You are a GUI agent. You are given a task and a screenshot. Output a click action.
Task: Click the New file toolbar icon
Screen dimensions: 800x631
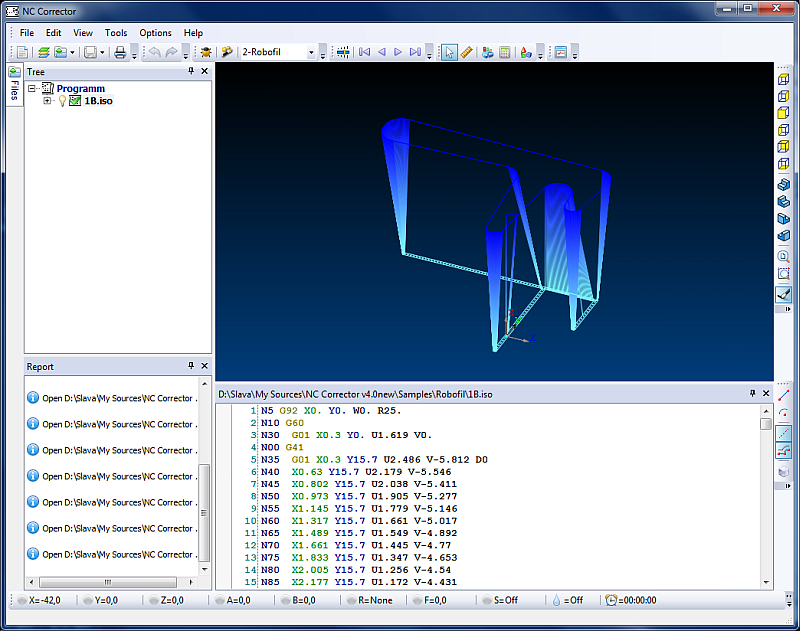[22, 52]
